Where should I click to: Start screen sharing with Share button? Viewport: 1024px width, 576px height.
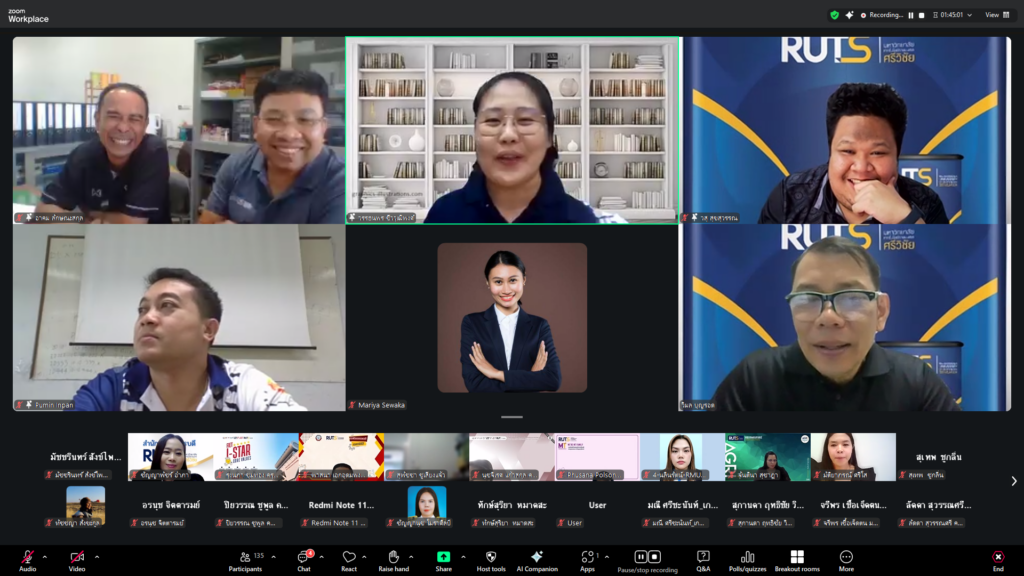pyautogui.click(x=443, y=558)
